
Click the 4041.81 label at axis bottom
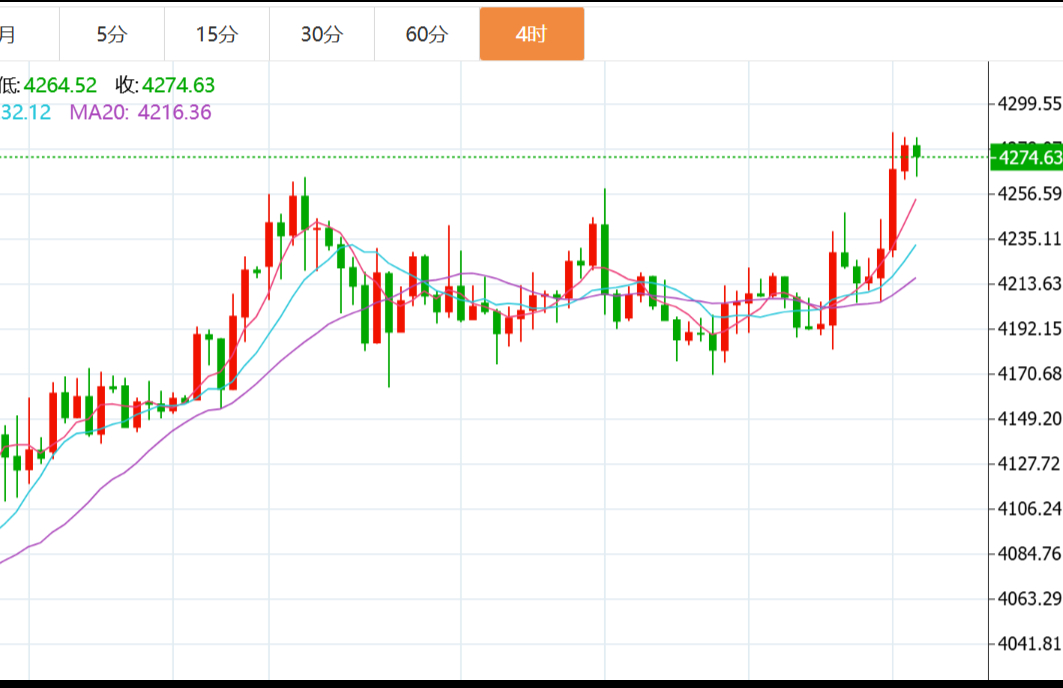pyautogui.click(x=1029, y=643)
